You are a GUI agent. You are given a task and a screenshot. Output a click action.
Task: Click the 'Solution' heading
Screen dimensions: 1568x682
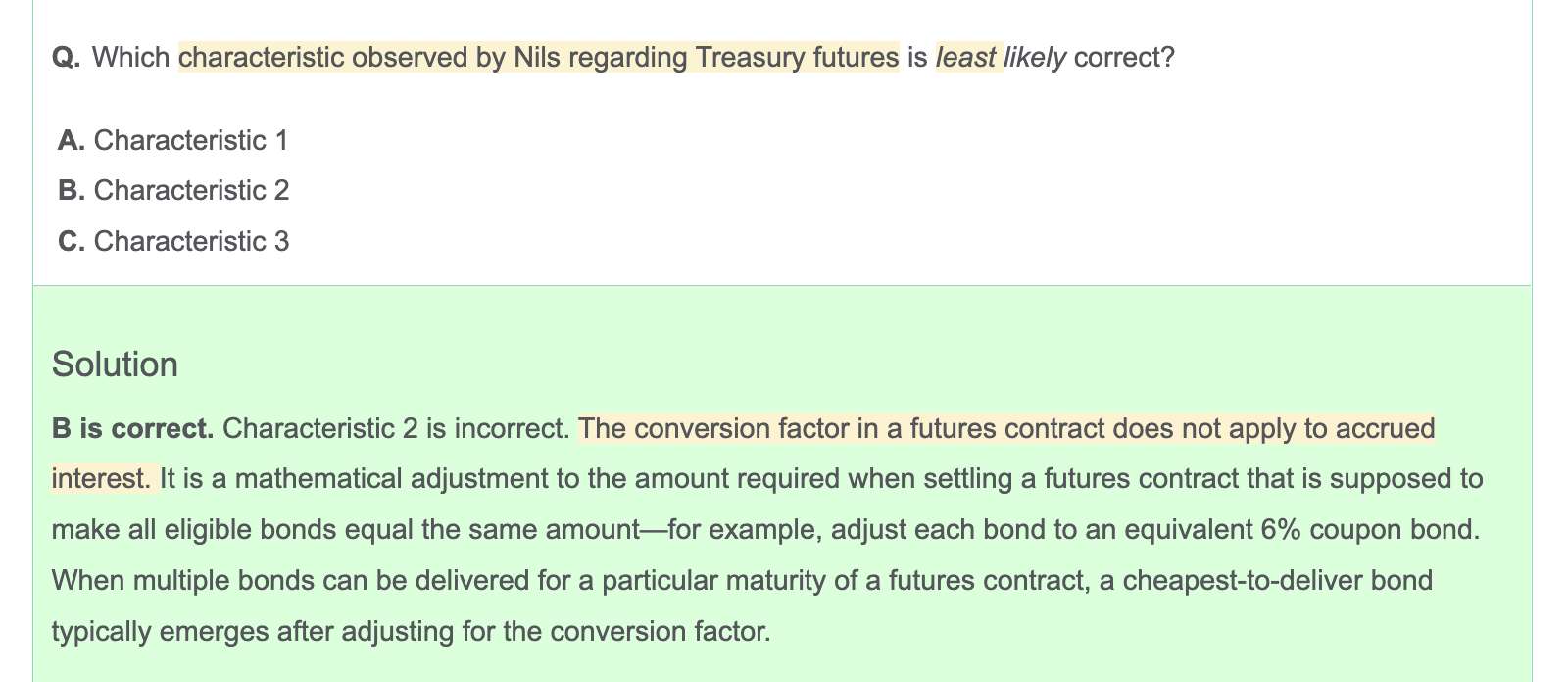(x=115, y=365)
